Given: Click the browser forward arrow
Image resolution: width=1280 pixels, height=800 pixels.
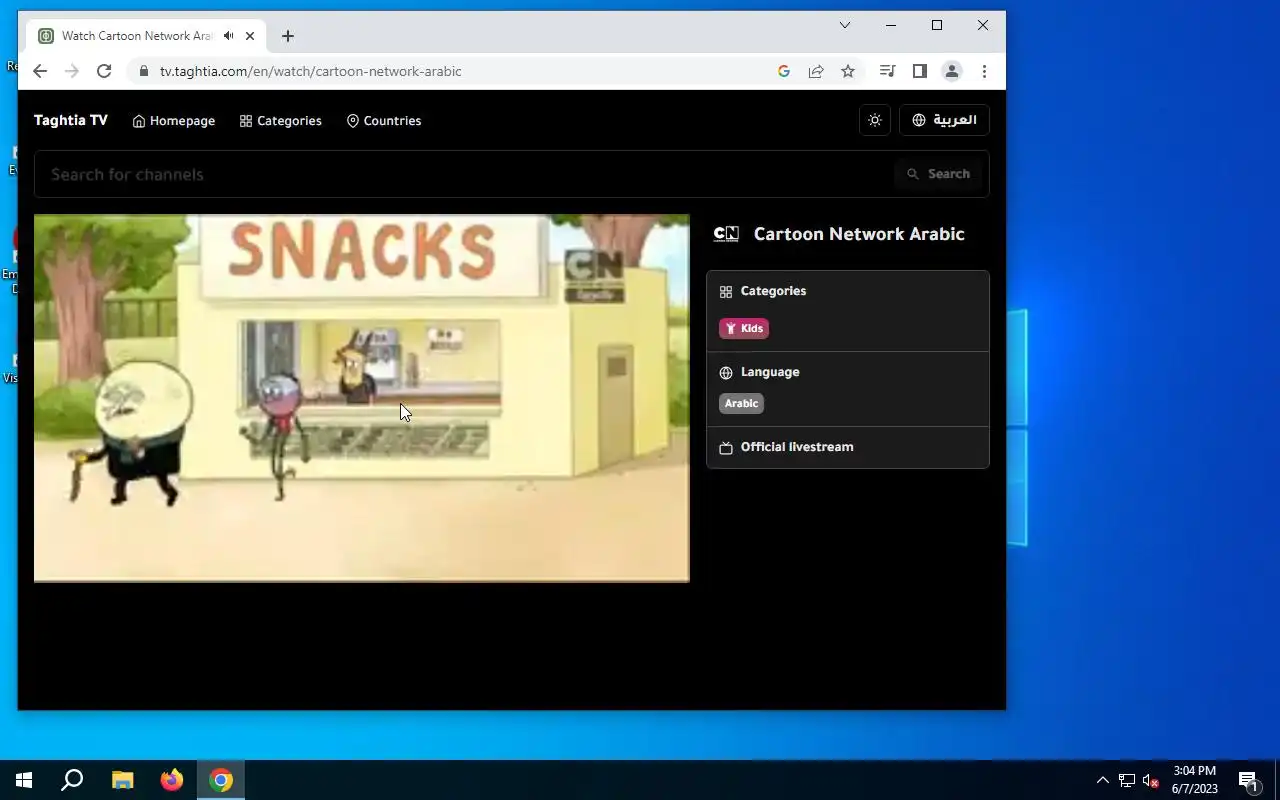Looking at the screenshot, I should (72, 71).
